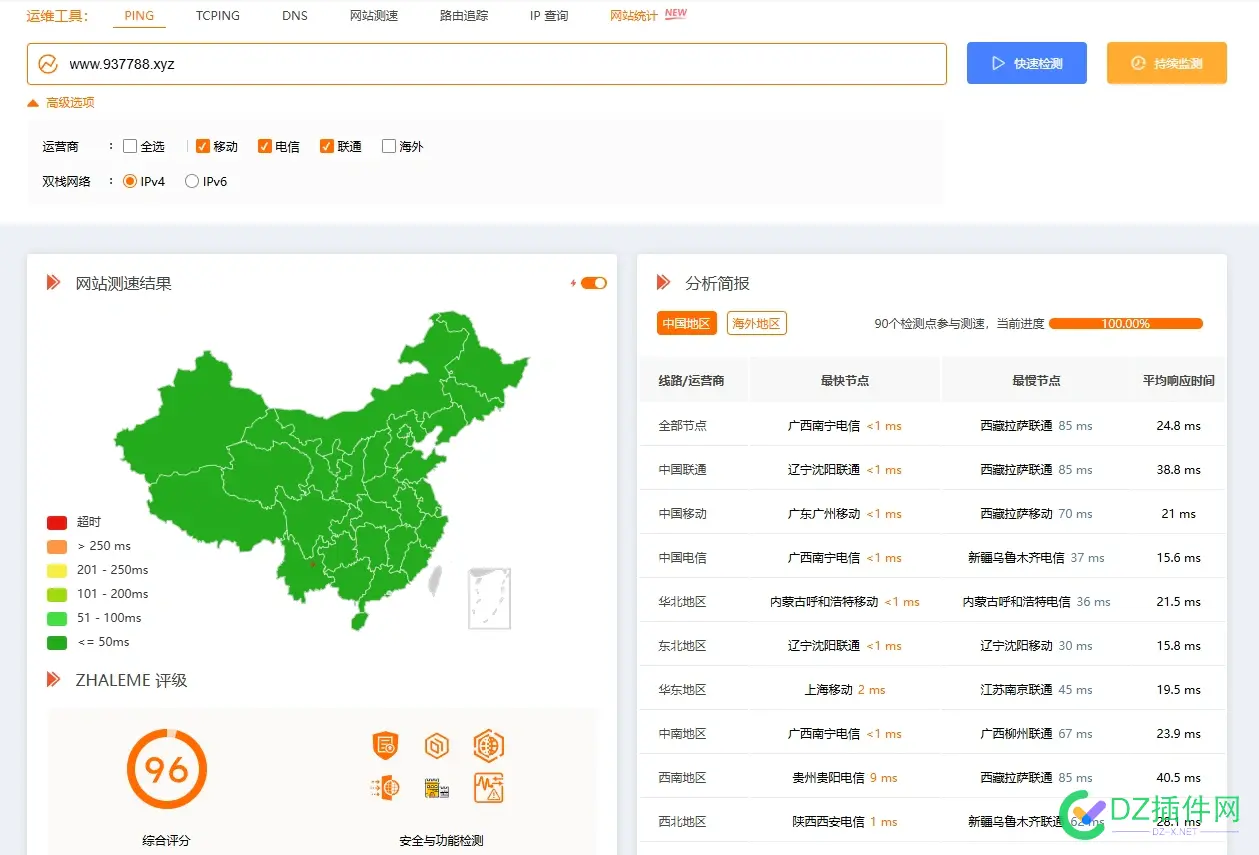The width and height of the screenshot is (1259, 855).
Task: Enable the 全选 checkbox for all carriers
Action: (128, 146)
